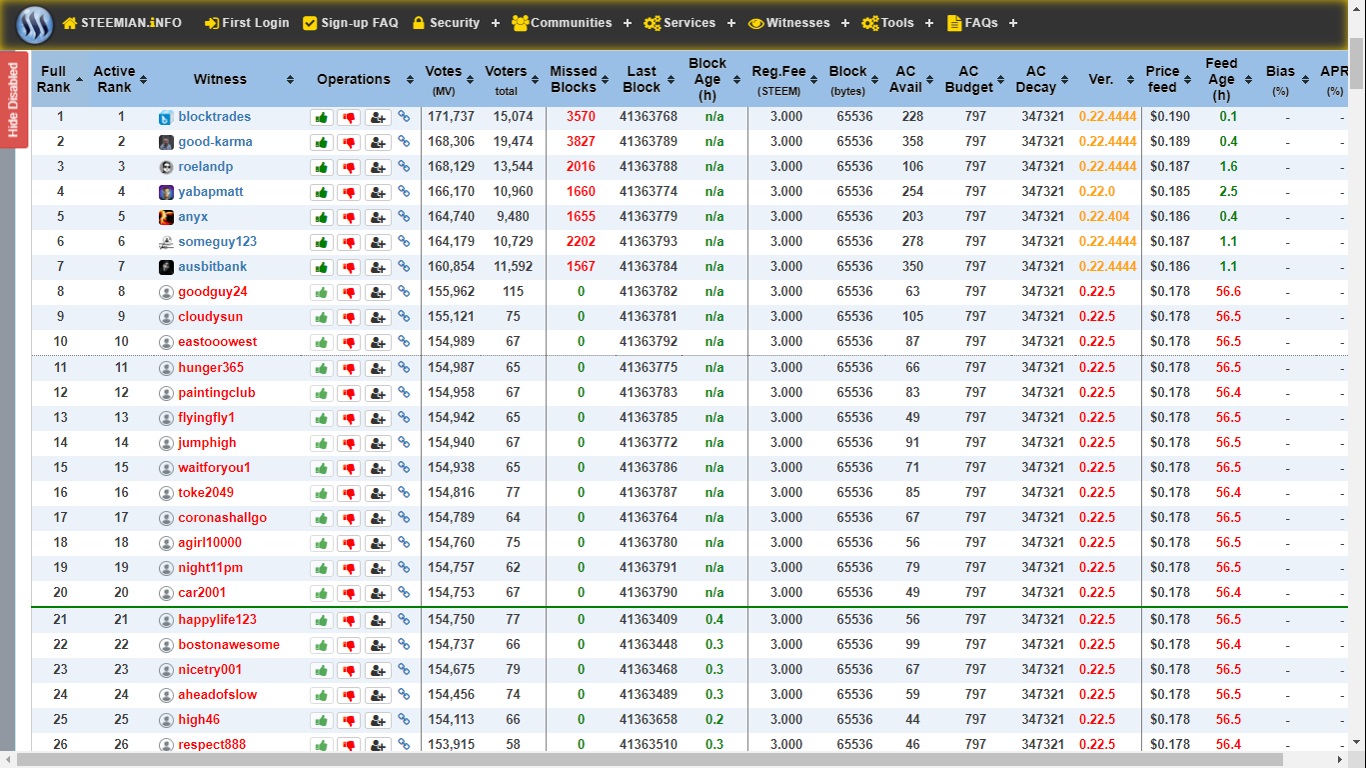Sort table by Missed Blocks arrows
The width and height of the screenshot is (1366, 768).
[603, 80]
